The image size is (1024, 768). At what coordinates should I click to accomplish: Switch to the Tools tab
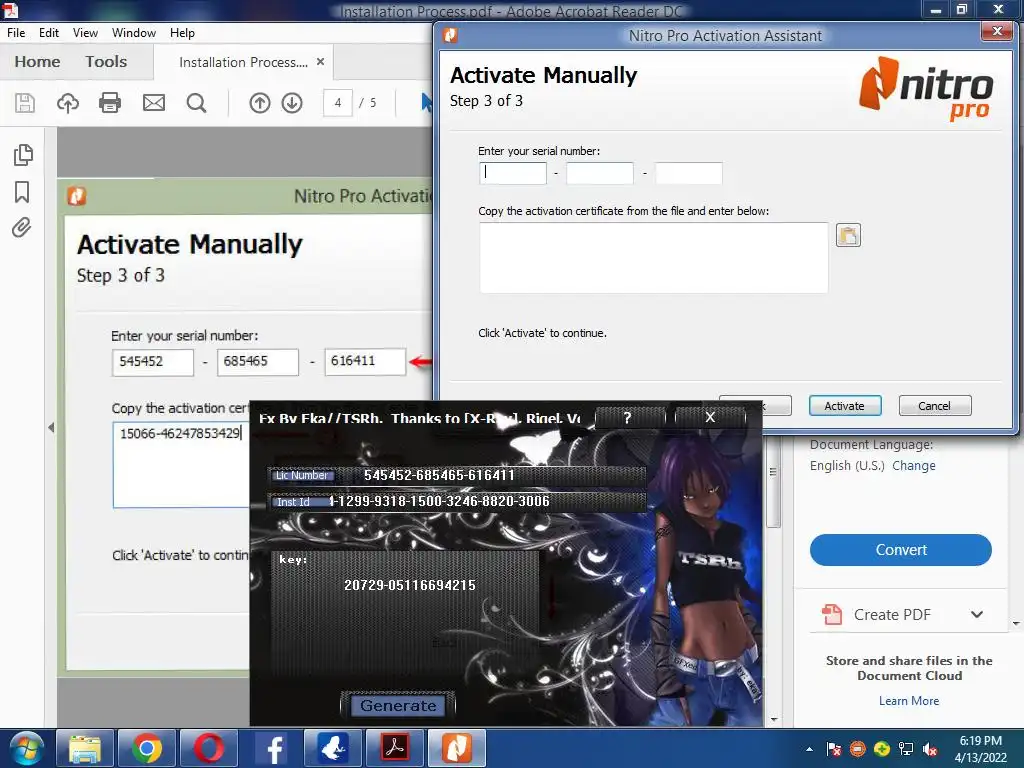click(x=106, y=61)
